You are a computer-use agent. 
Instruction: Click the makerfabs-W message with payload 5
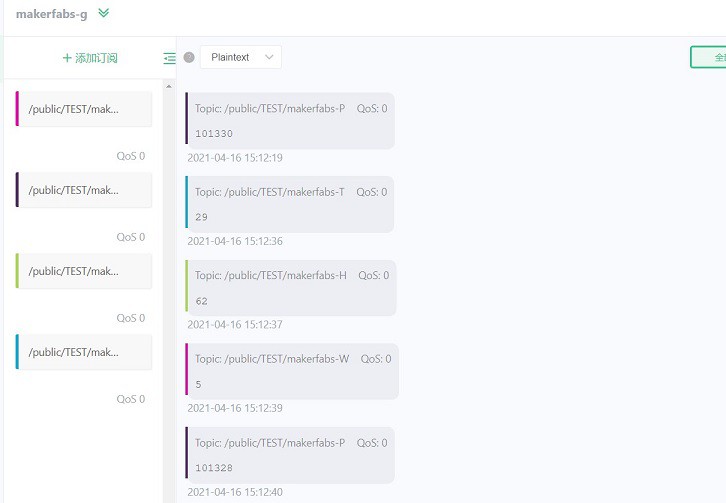(292, 371)
